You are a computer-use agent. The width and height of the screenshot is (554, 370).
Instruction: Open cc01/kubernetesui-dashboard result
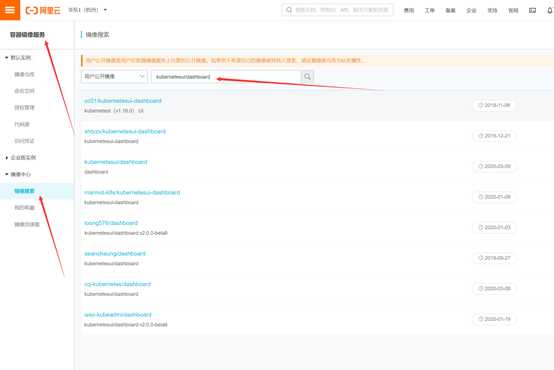(x=123, y=101)
